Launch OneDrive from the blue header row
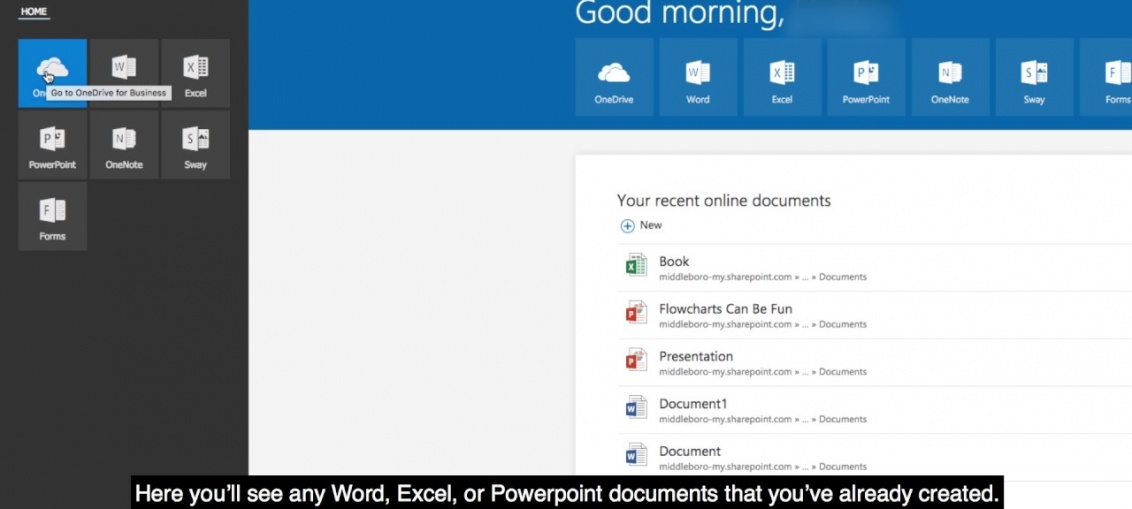Viewport: 1132px width, 509px height. tap(614, 77)
